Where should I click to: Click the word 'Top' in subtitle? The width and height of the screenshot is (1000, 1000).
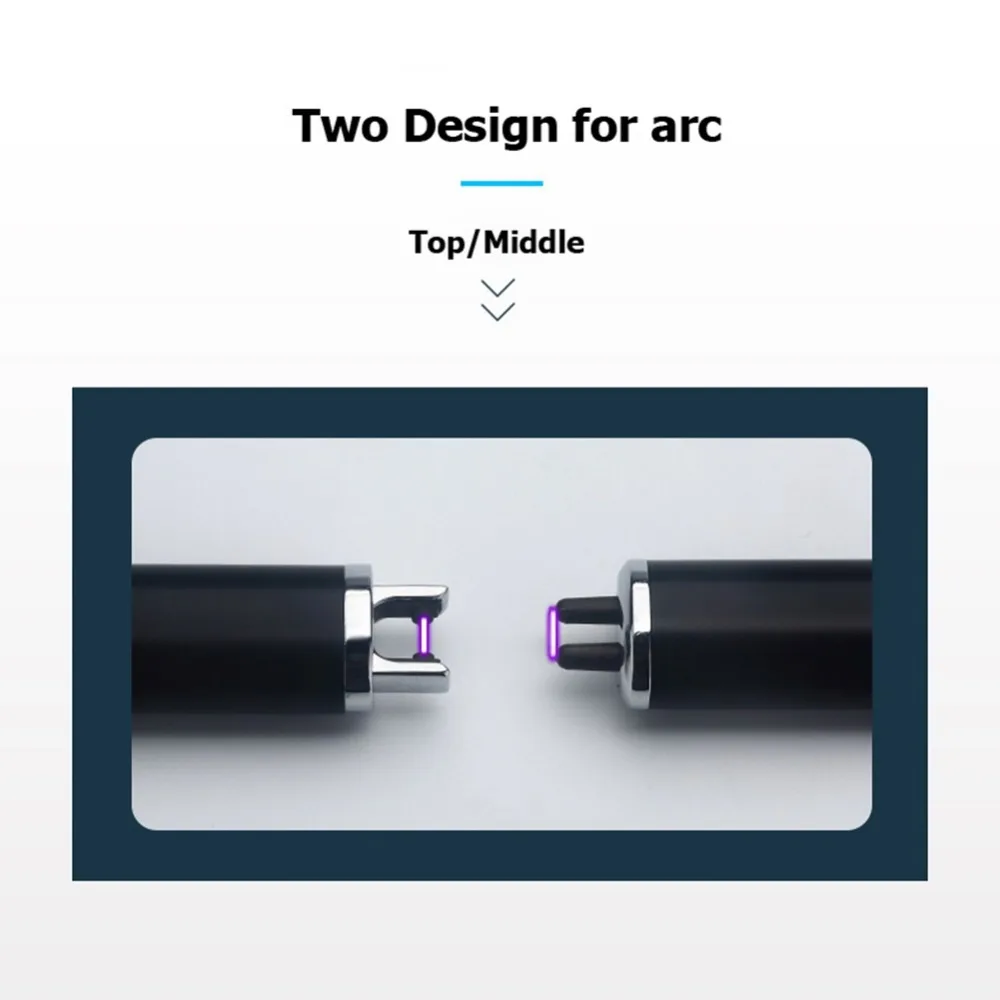tap(438, 242)
